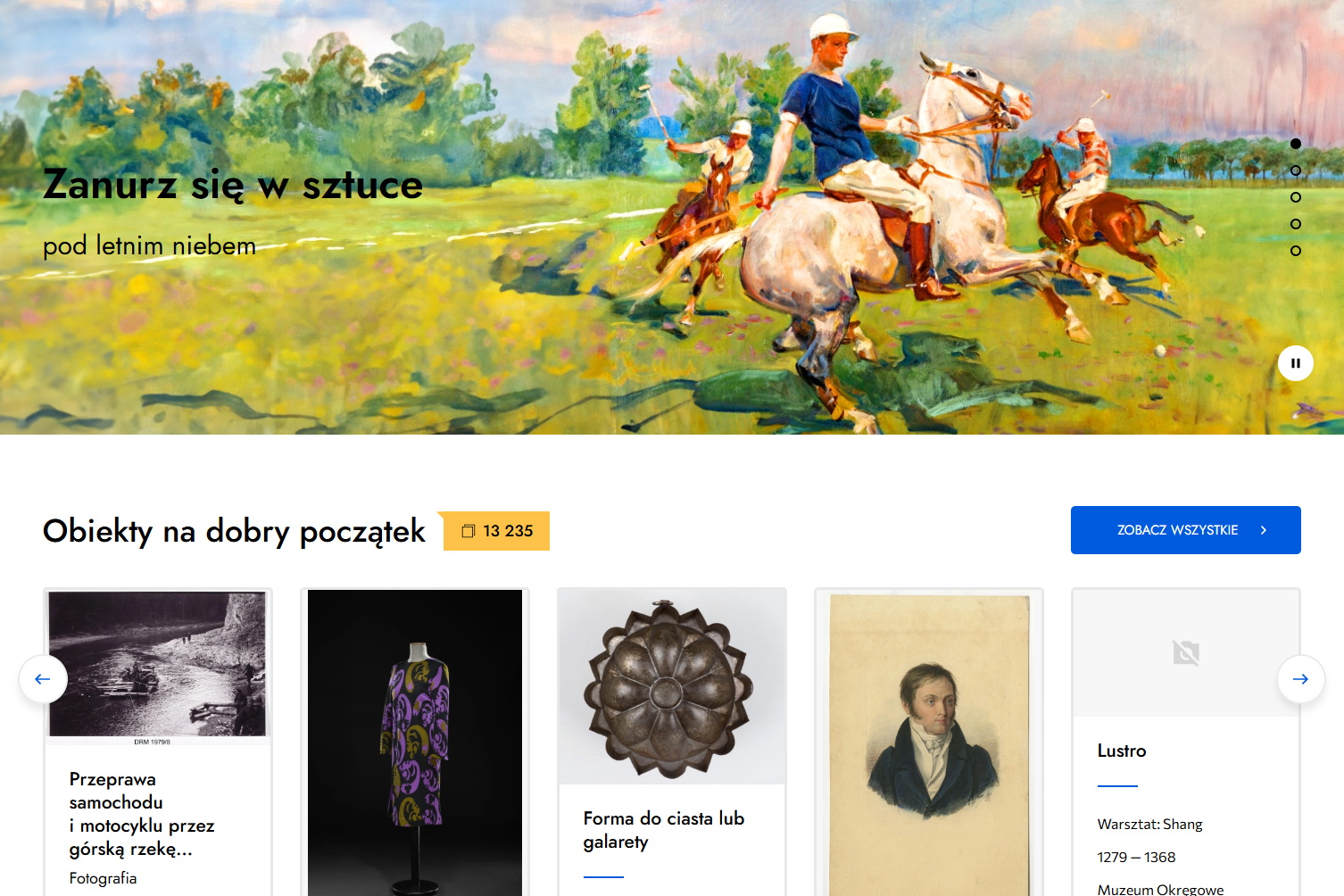Screen dimensions: 1344x896
Task: Open the purple patterned dress image
Action: click(x=415, y=743)
